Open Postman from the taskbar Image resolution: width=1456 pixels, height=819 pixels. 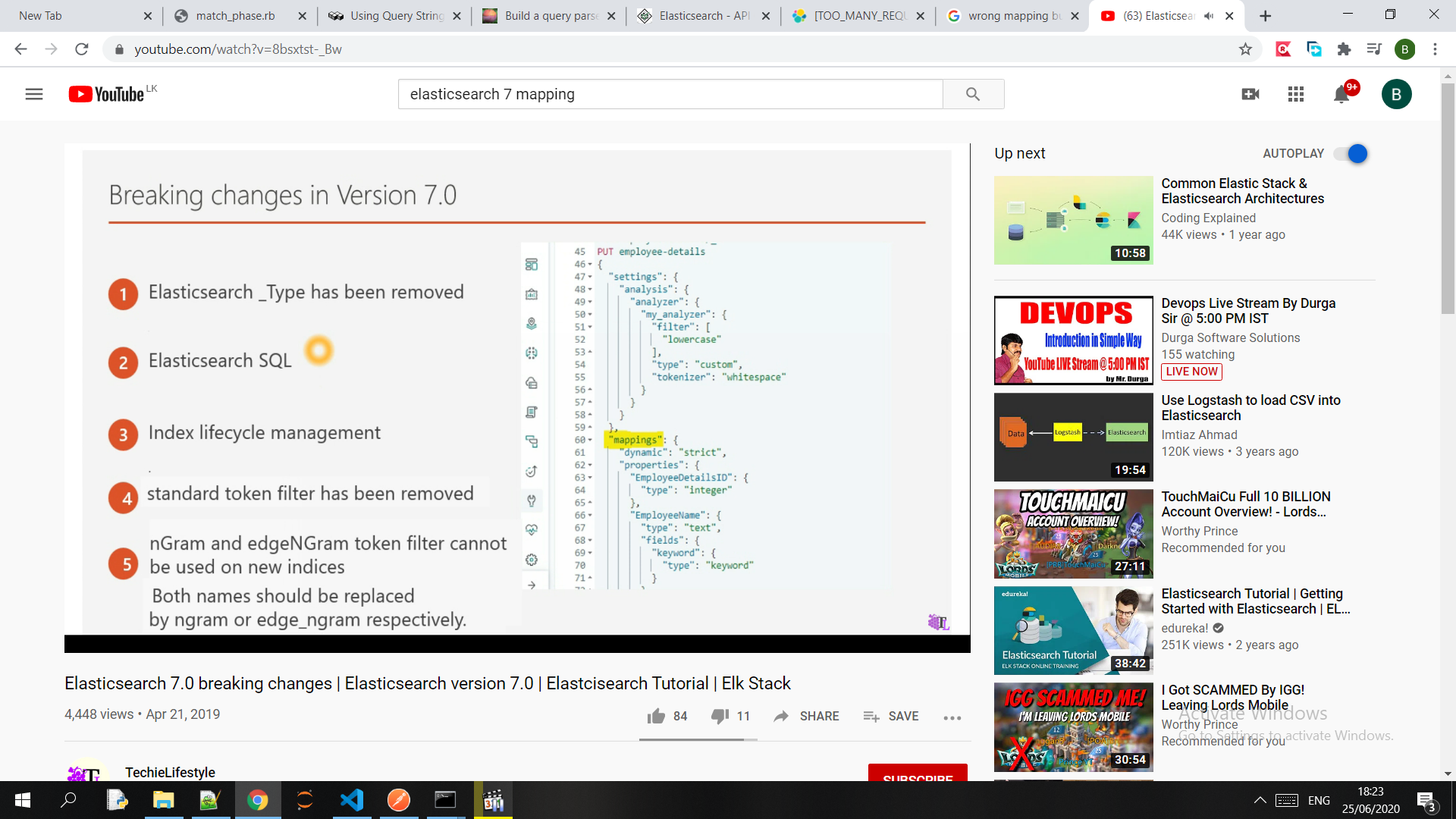[399, 800]
